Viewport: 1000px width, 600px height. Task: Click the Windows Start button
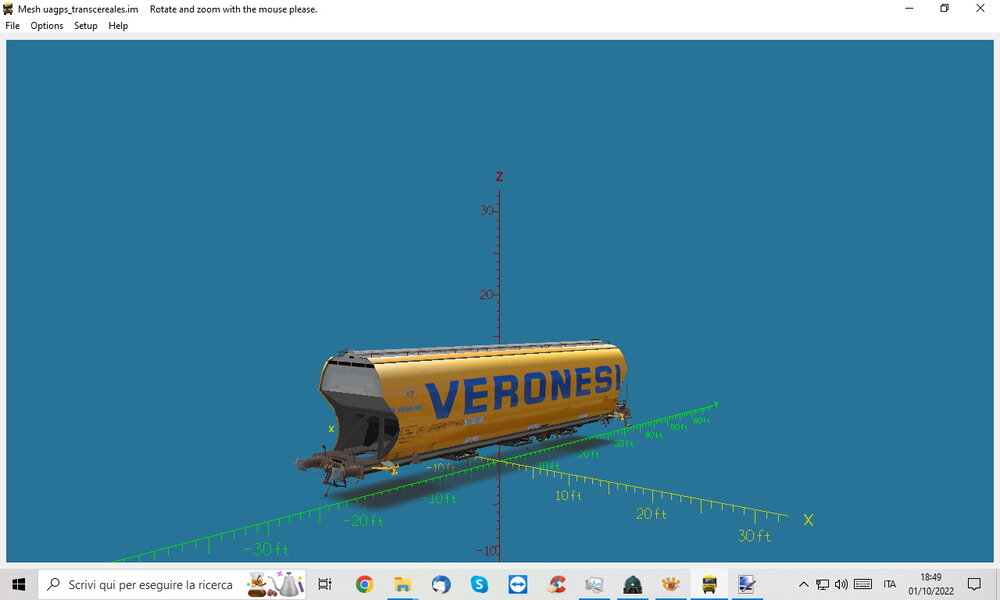pyautogui.click(x=18, y=584)
